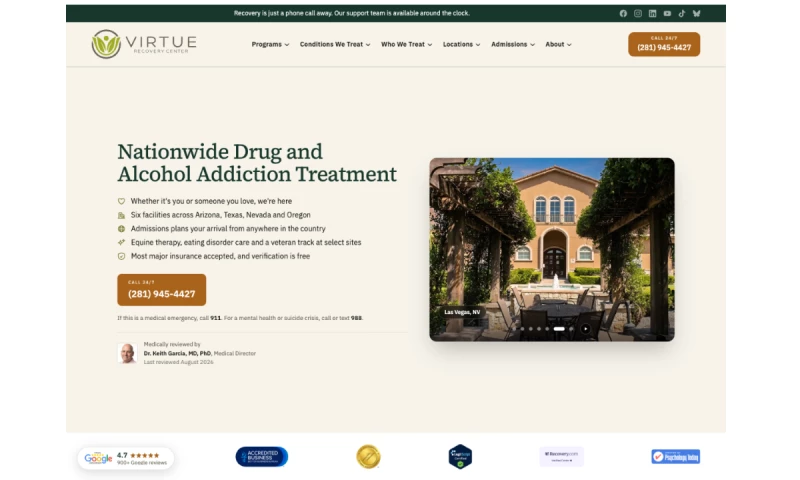Click Dr. Keith Garcia's photo

pyautogui.click(x=127, y=353)
